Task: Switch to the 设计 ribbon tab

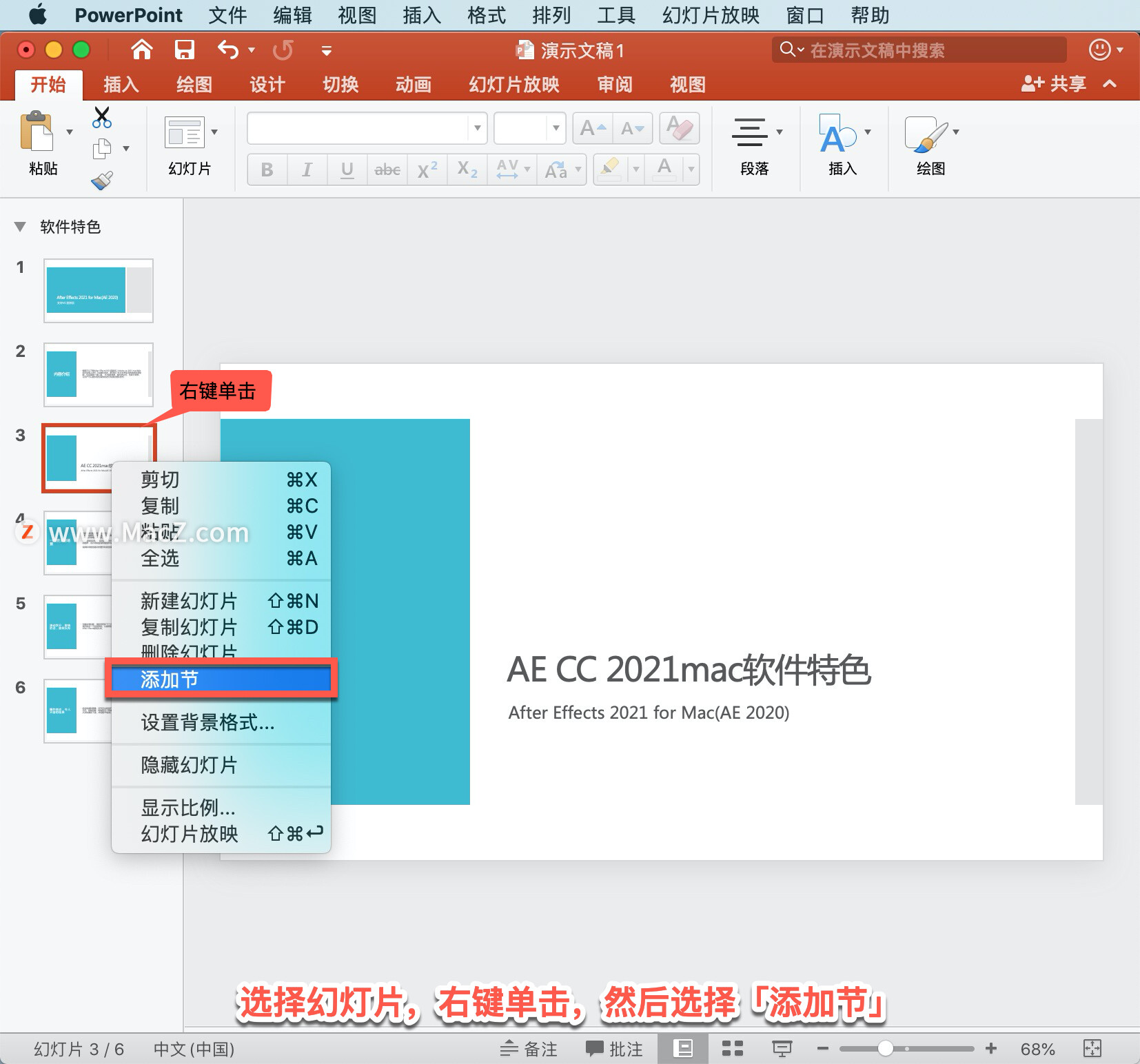Action: [267, 85]
